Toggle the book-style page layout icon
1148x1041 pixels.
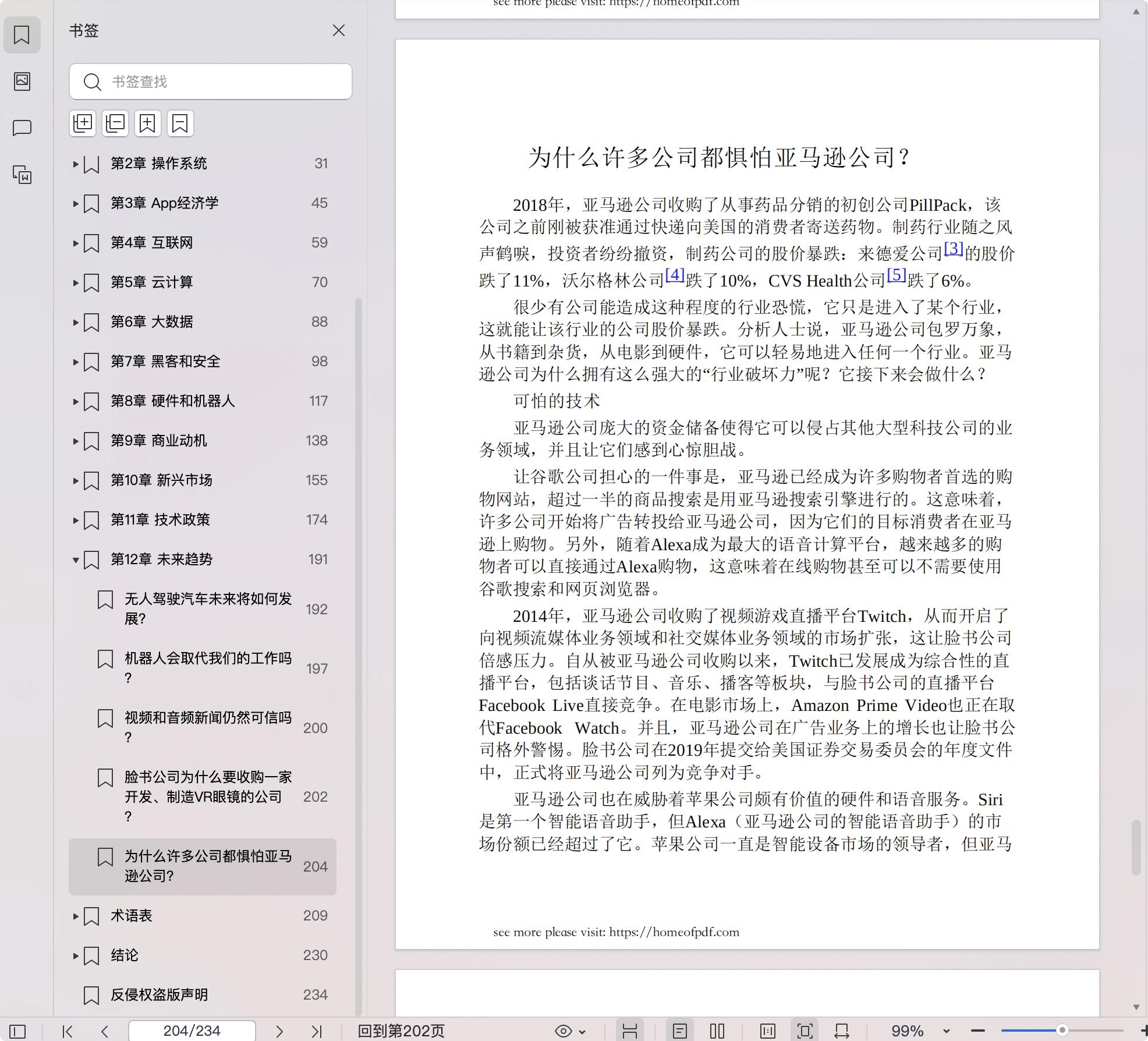(x=768, y=1031)
